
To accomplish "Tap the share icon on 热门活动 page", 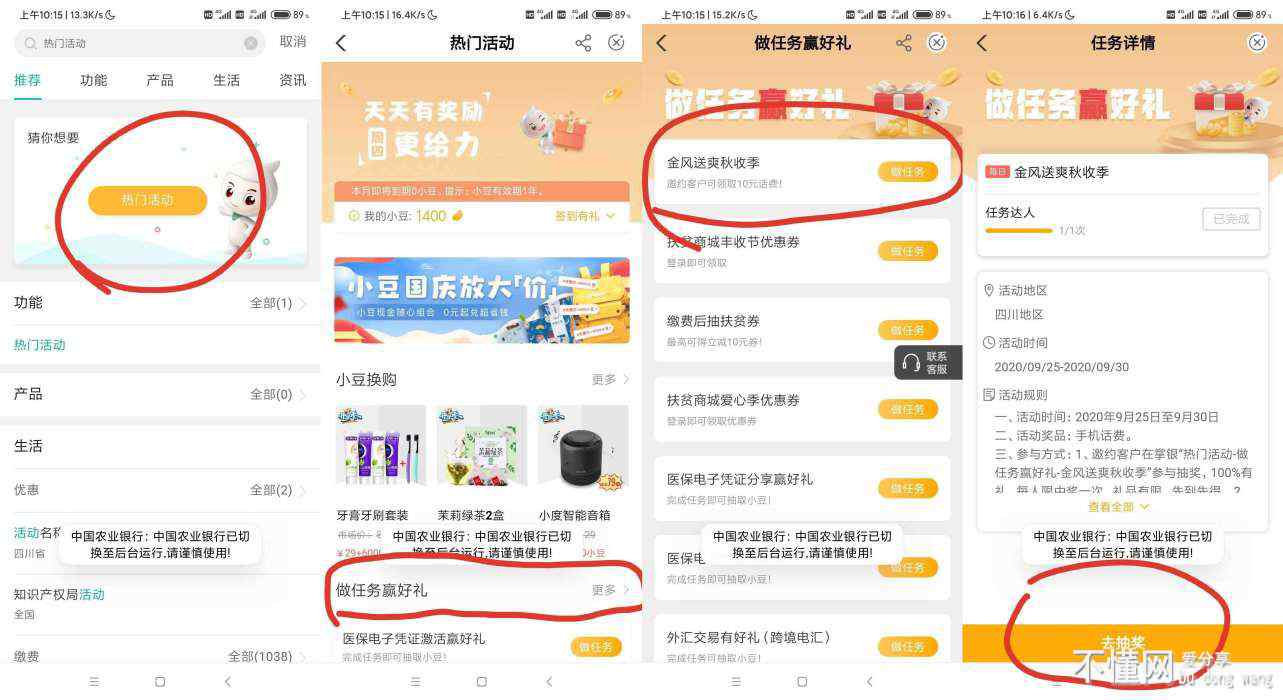I will [x=583, y=43].
